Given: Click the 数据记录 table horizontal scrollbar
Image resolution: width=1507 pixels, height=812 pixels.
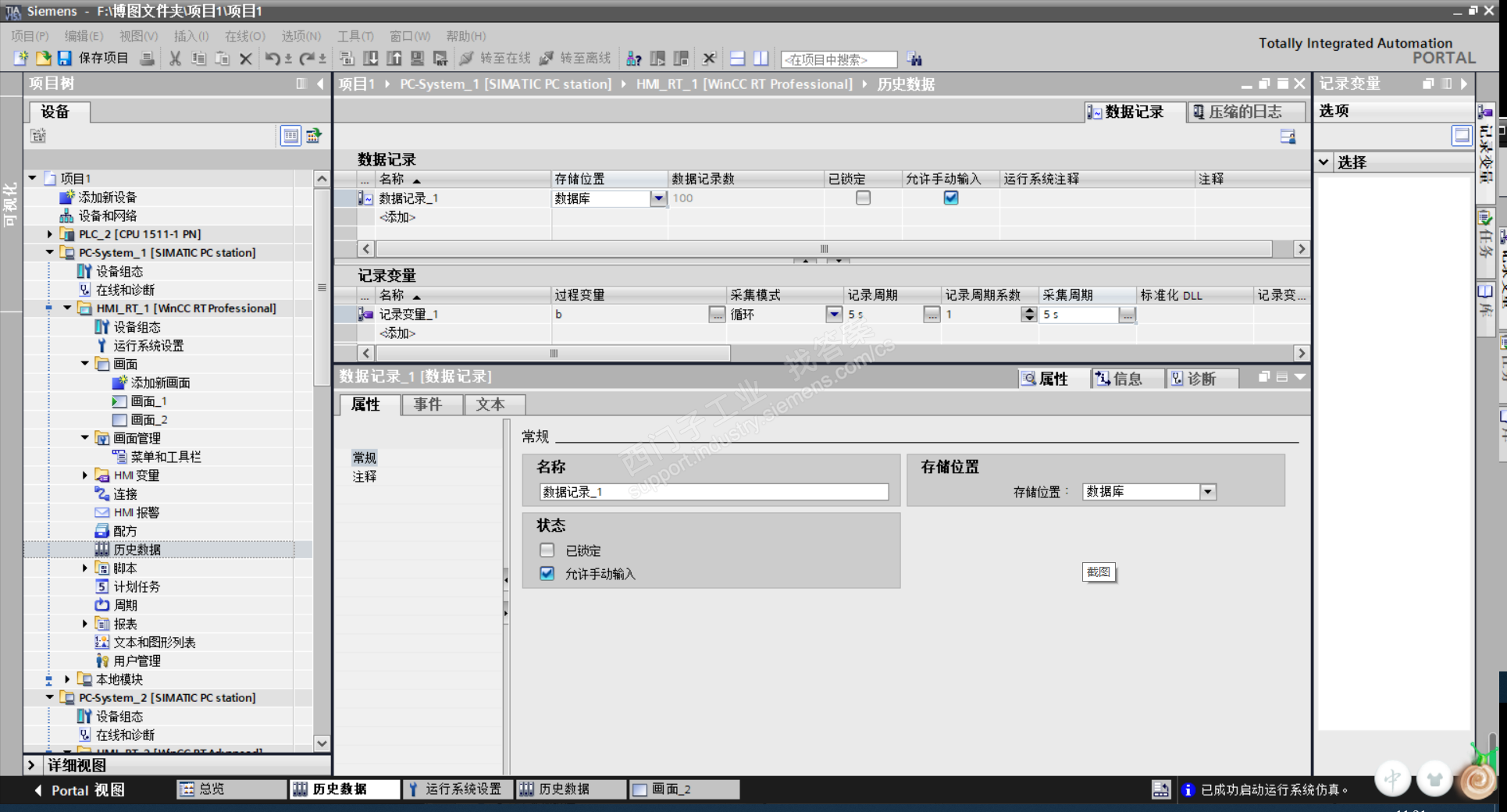Looking at the screenshot, I should coord(824,249).
